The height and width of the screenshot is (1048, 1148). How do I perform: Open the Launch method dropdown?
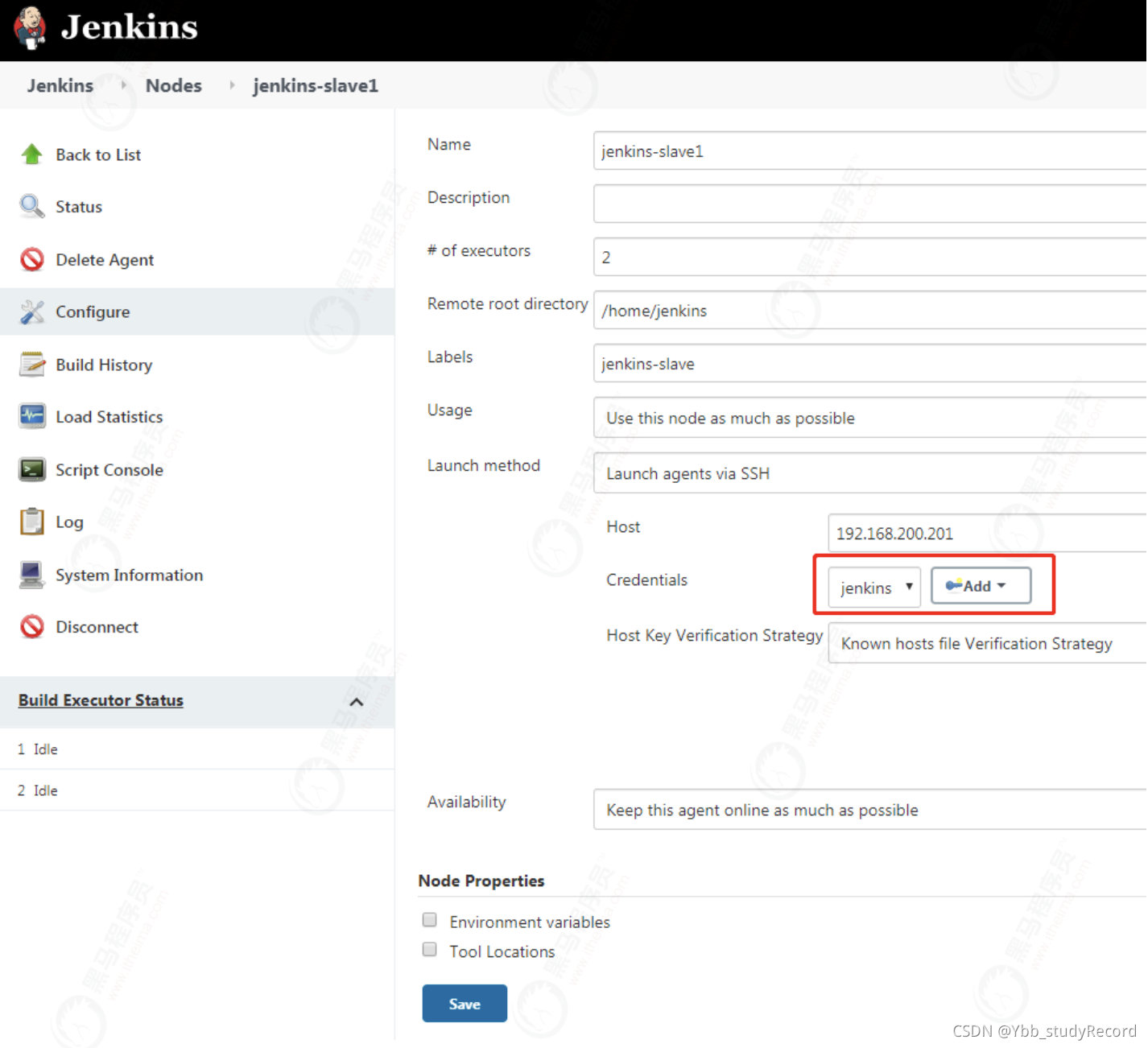[x=871, y=473]
